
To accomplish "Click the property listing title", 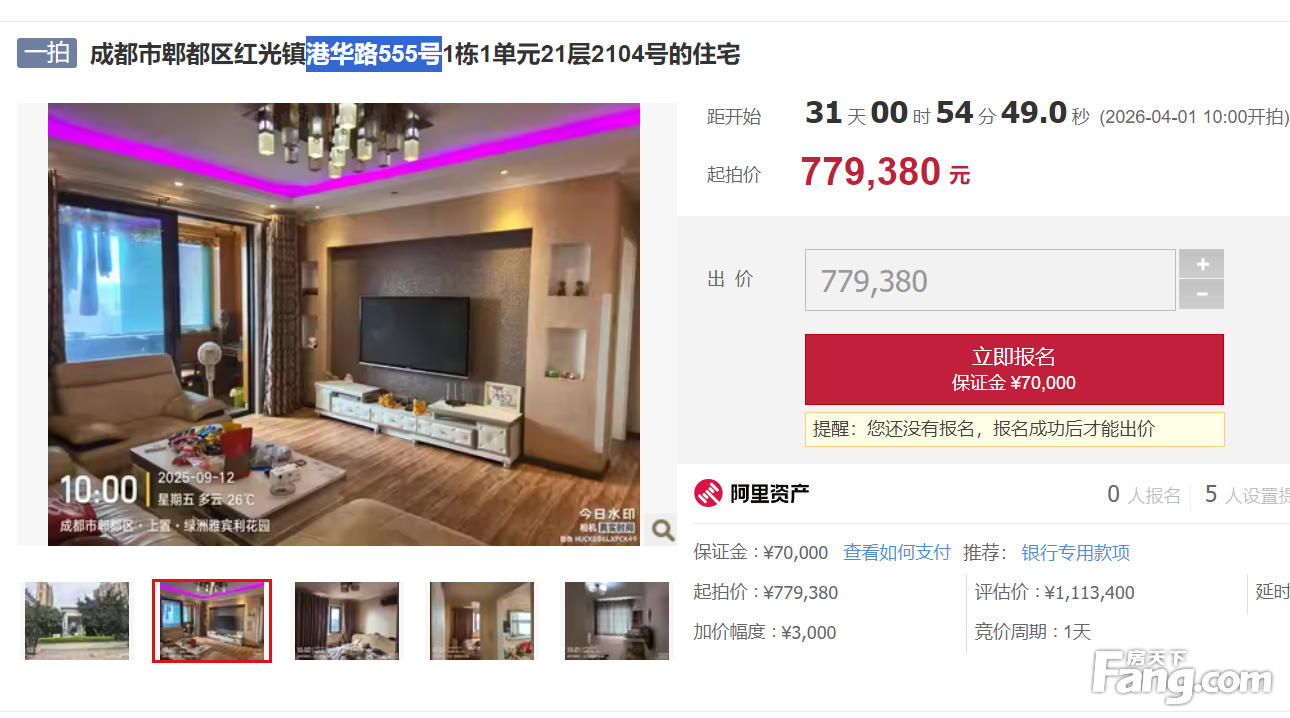I will click(415, 54).
